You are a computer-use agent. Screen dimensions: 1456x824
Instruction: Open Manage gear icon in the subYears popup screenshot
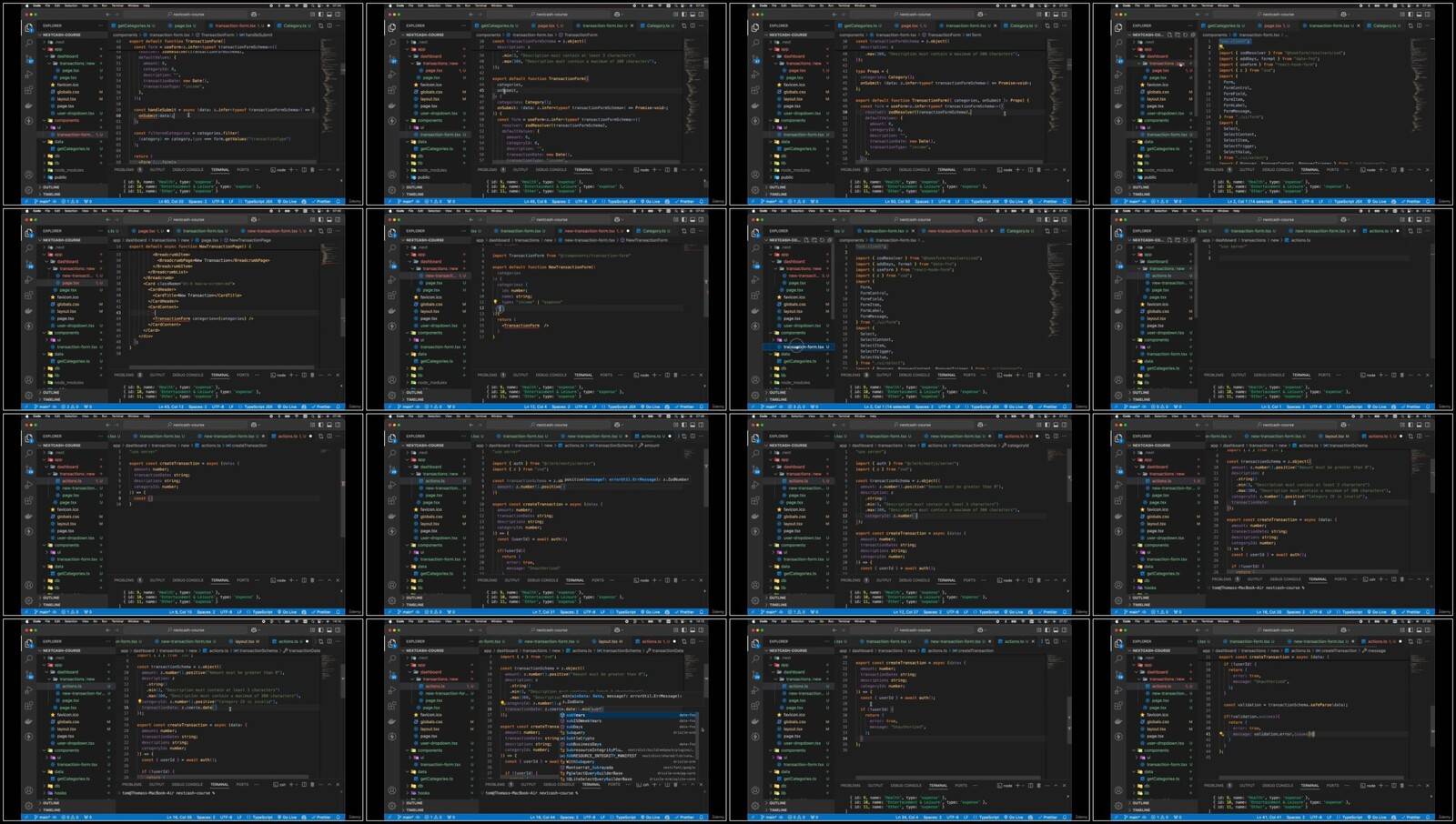pyautogui.click(x=391, y=806)
